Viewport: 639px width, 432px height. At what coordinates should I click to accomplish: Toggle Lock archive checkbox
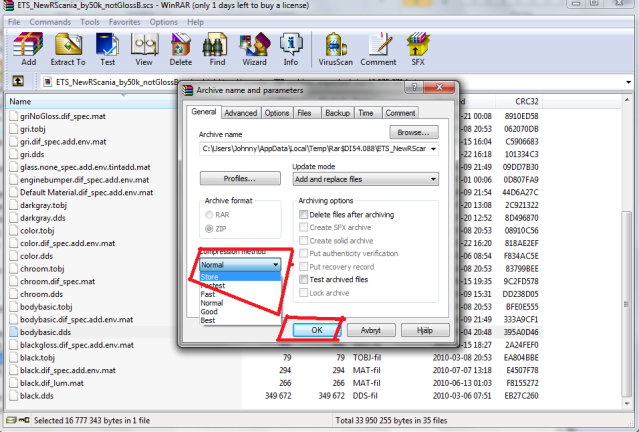(303, 293)
